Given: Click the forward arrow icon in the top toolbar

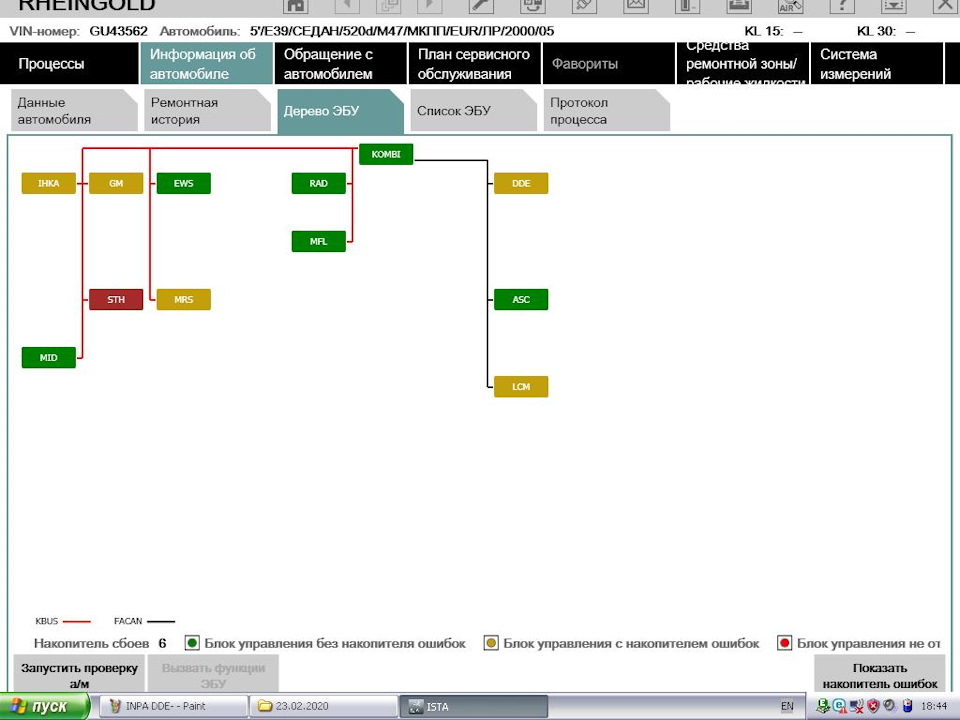Looking at the screenshot, I should tap(429, 6).
